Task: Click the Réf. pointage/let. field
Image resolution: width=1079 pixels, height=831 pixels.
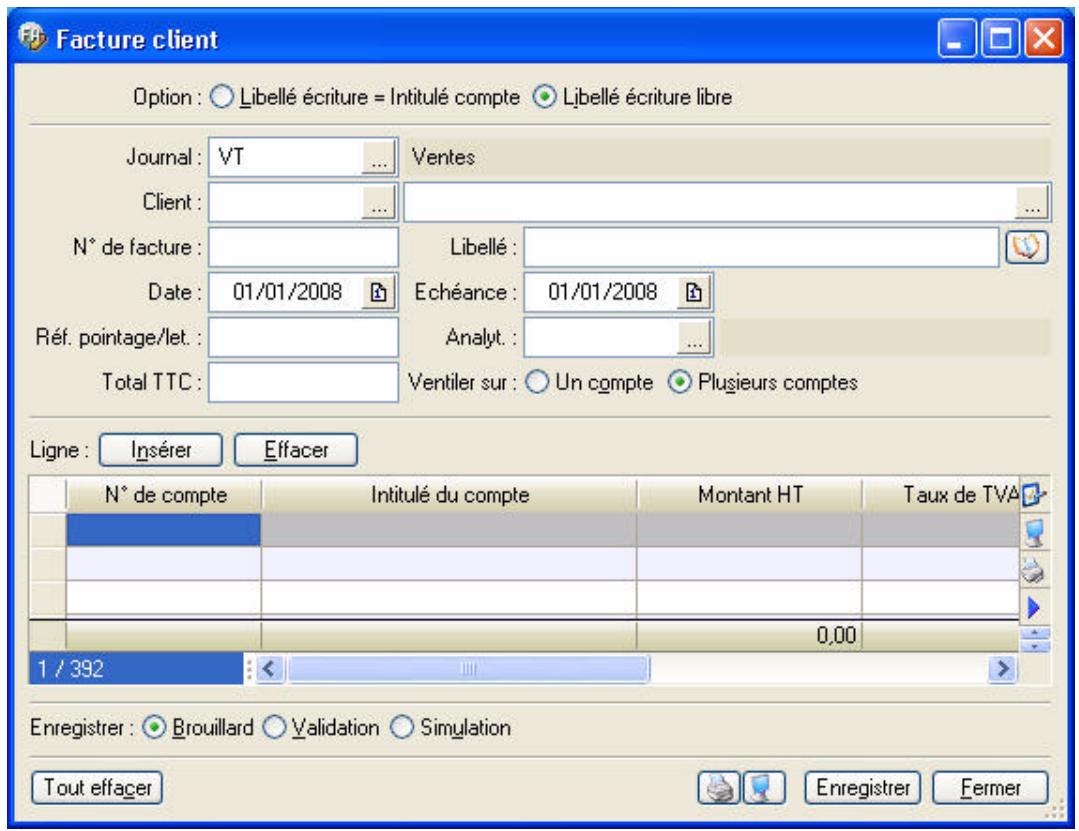Action: [x=303, y=338]
